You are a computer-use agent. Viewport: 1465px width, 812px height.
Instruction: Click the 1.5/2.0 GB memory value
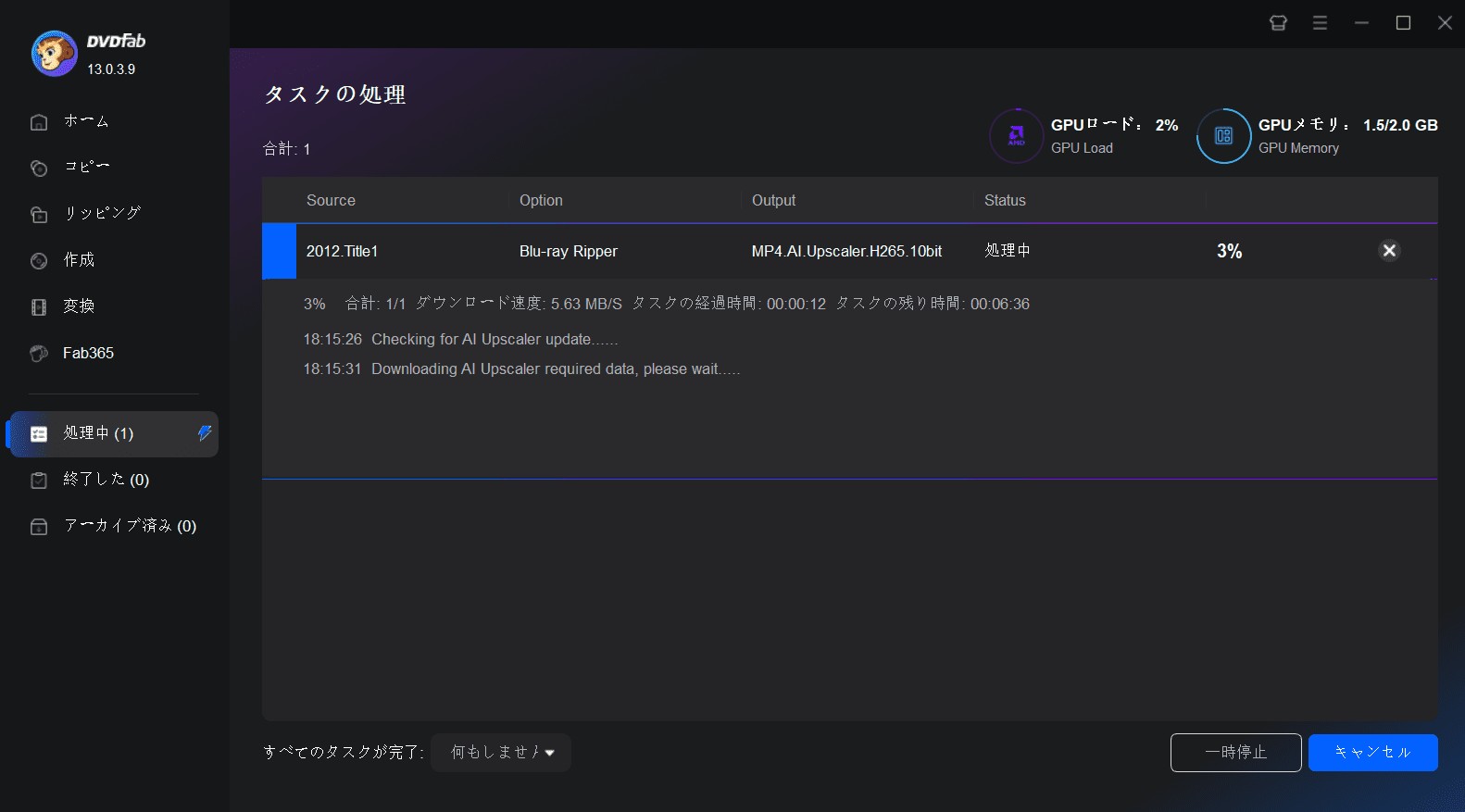point(1400,125)
